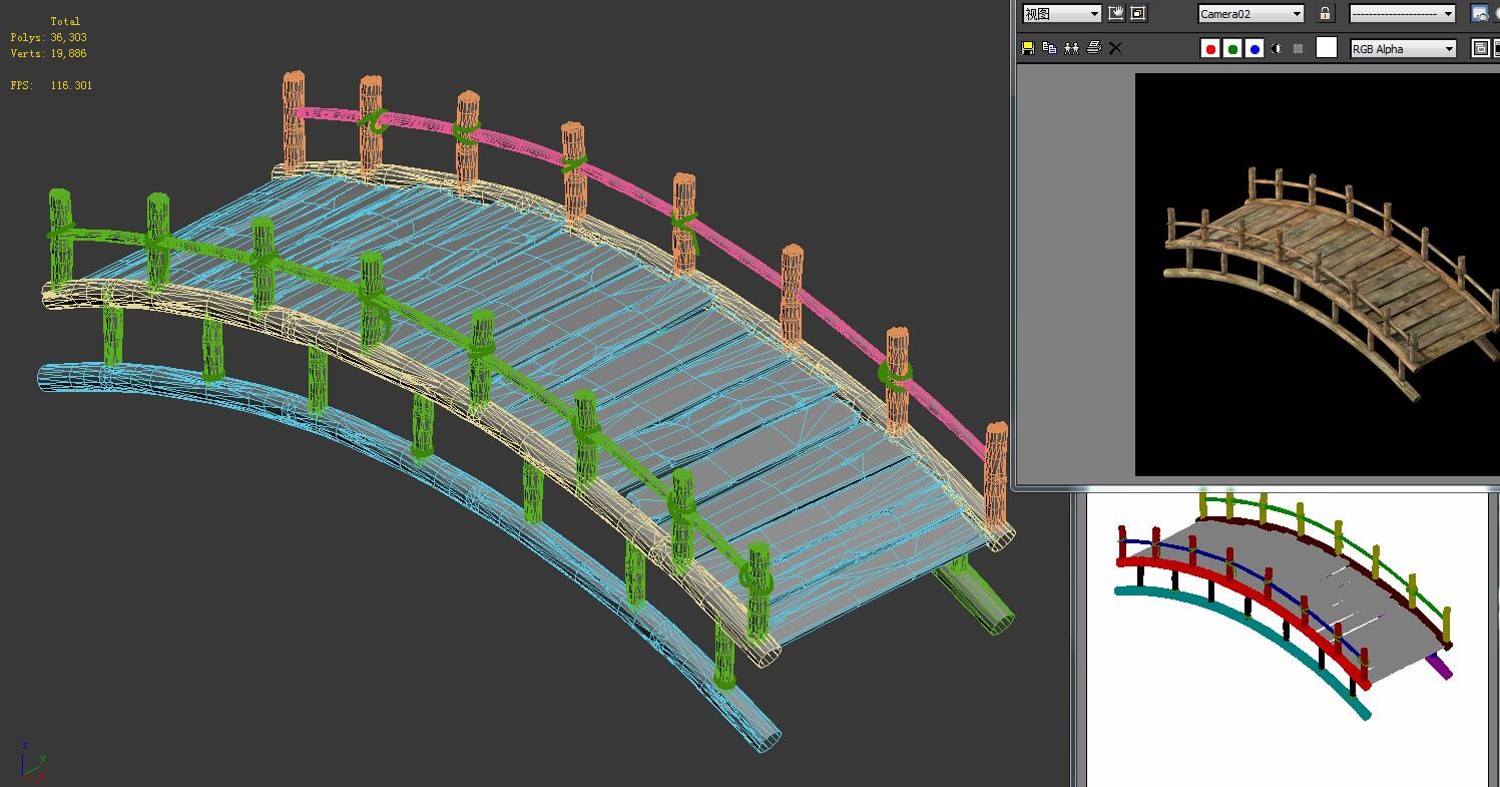Click the rendered bridge preview image

coord(1317,274)
